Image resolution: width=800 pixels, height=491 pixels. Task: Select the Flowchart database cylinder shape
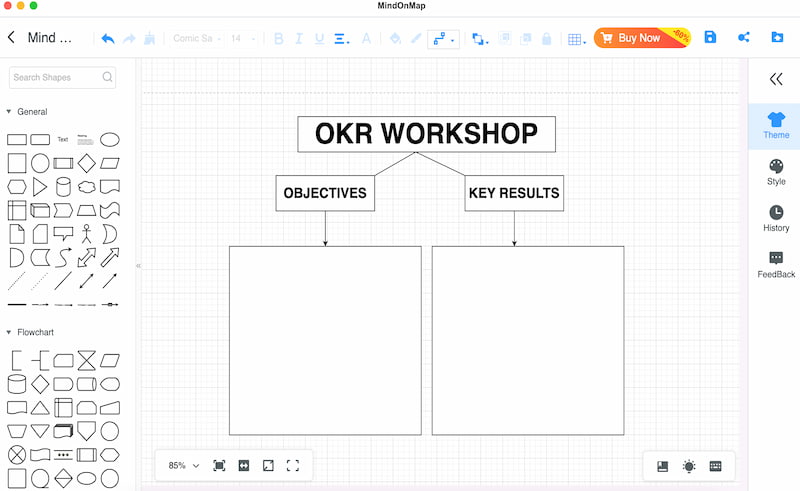pos(16,384)
